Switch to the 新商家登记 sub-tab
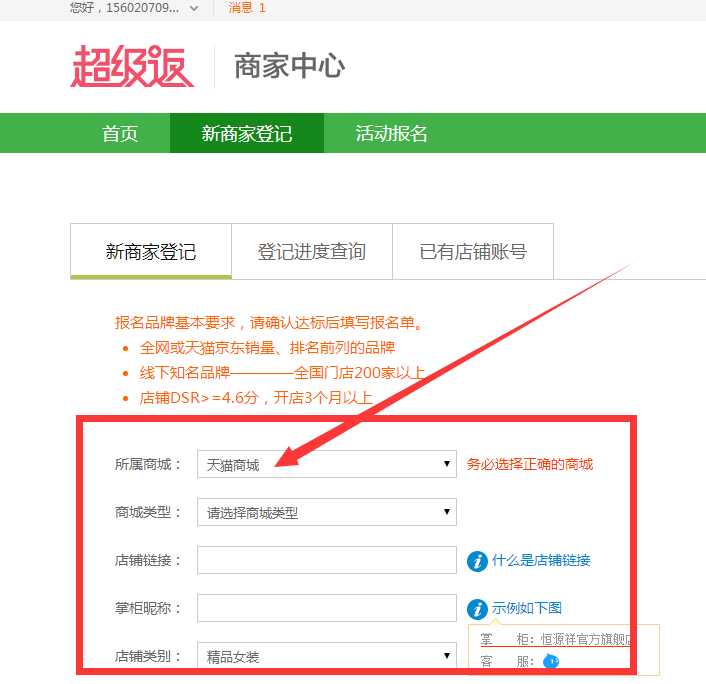706x684 pixels. point(151,251)
